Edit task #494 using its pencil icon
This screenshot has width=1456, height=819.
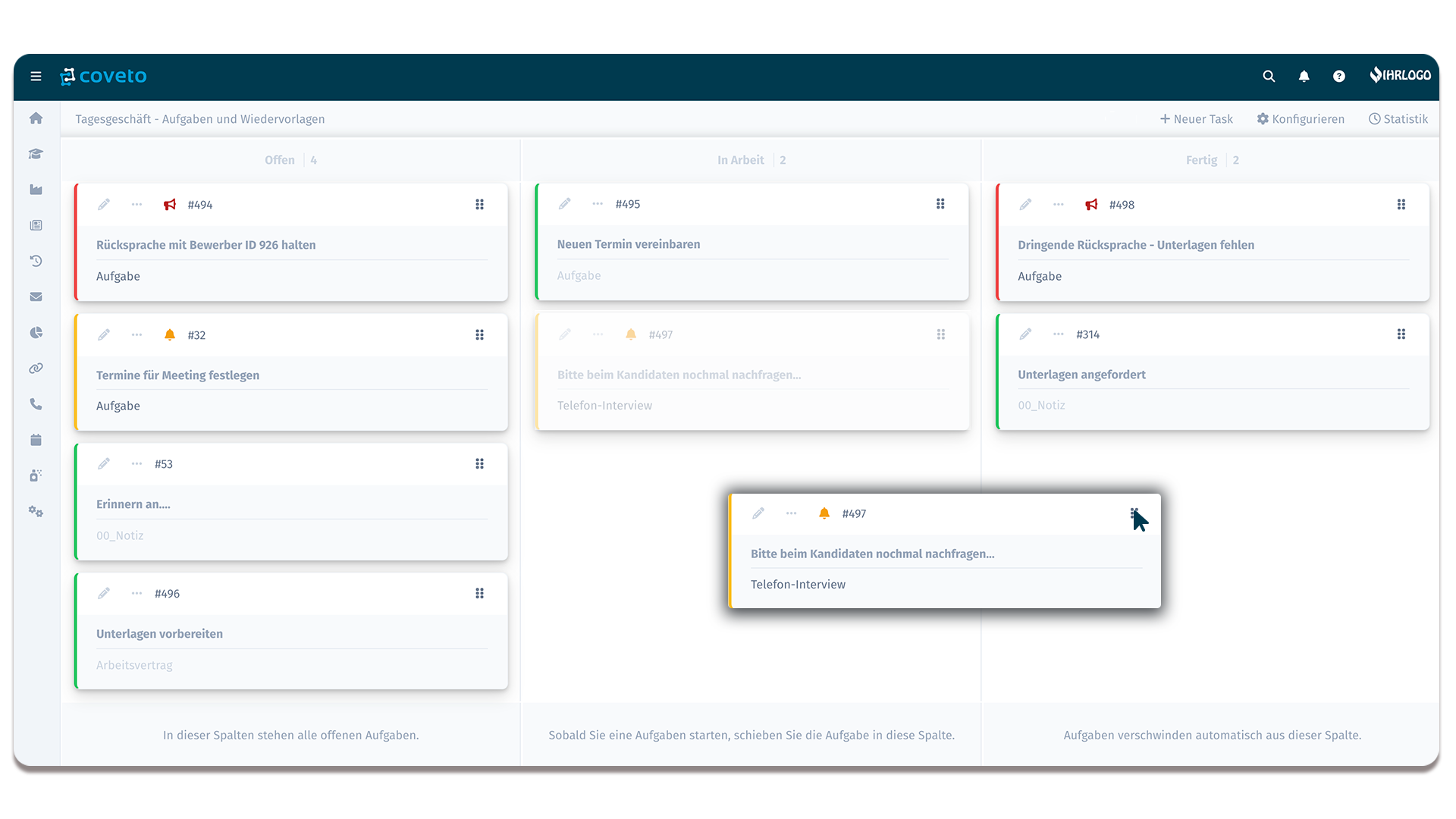click(x=104, y=204)
